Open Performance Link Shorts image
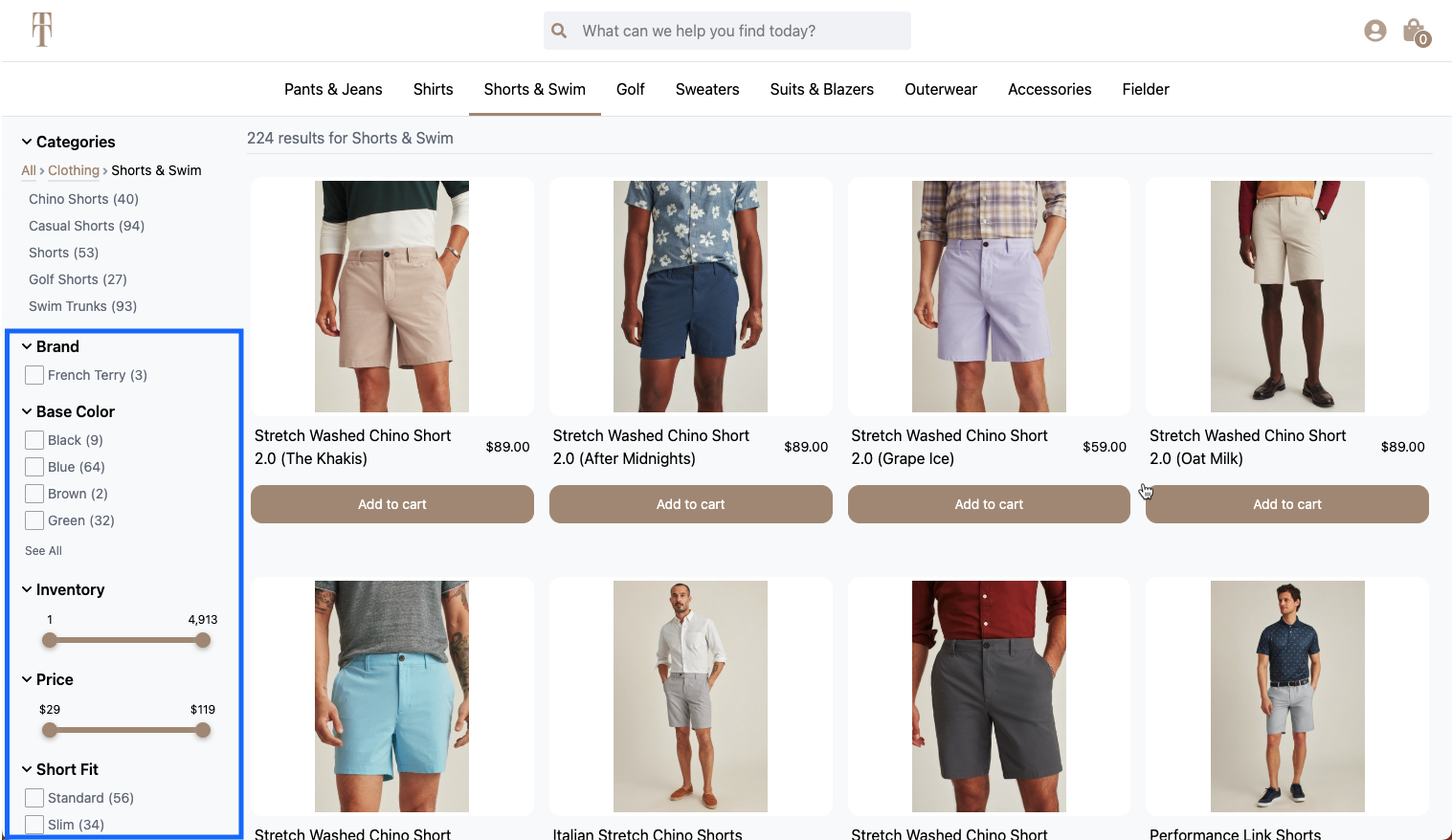The image size is (1452, 840). pyautogui.click(x=1287, y=696)
